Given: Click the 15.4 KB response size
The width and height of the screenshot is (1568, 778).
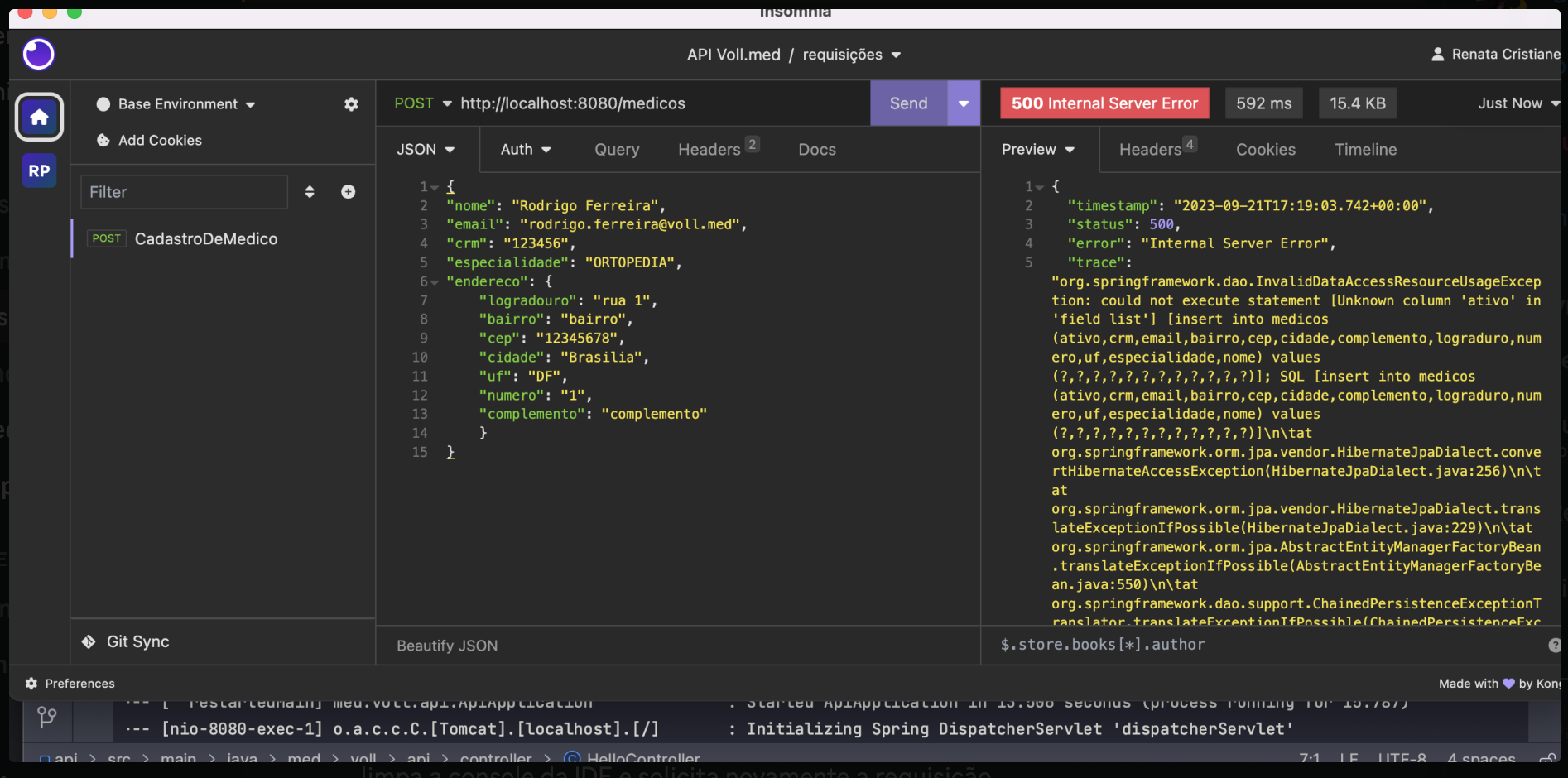Looking at the screenshot, I should click(x=1358, y=103).
